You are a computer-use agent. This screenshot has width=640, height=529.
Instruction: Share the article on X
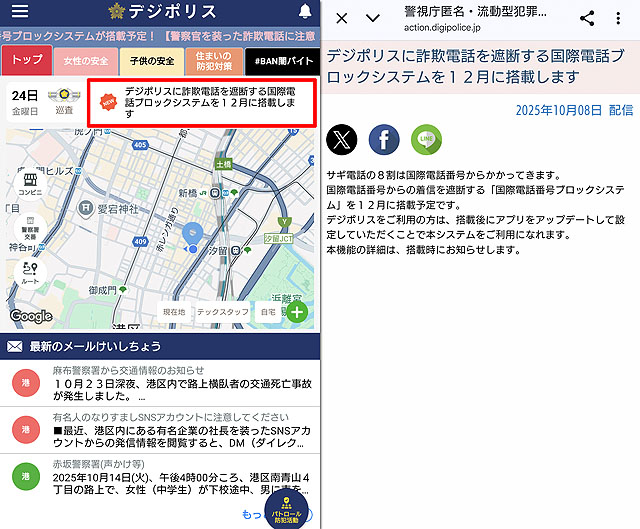point(342,140)
